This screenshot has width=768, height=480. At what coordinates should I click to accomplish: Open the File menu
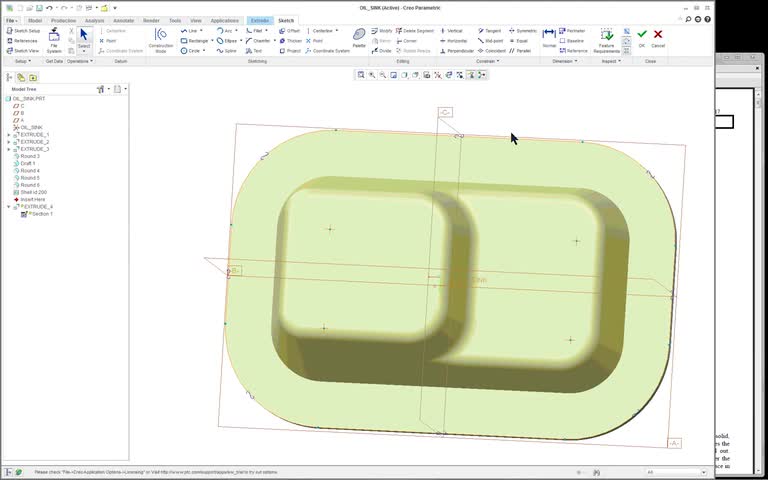(x=11, y=21)
